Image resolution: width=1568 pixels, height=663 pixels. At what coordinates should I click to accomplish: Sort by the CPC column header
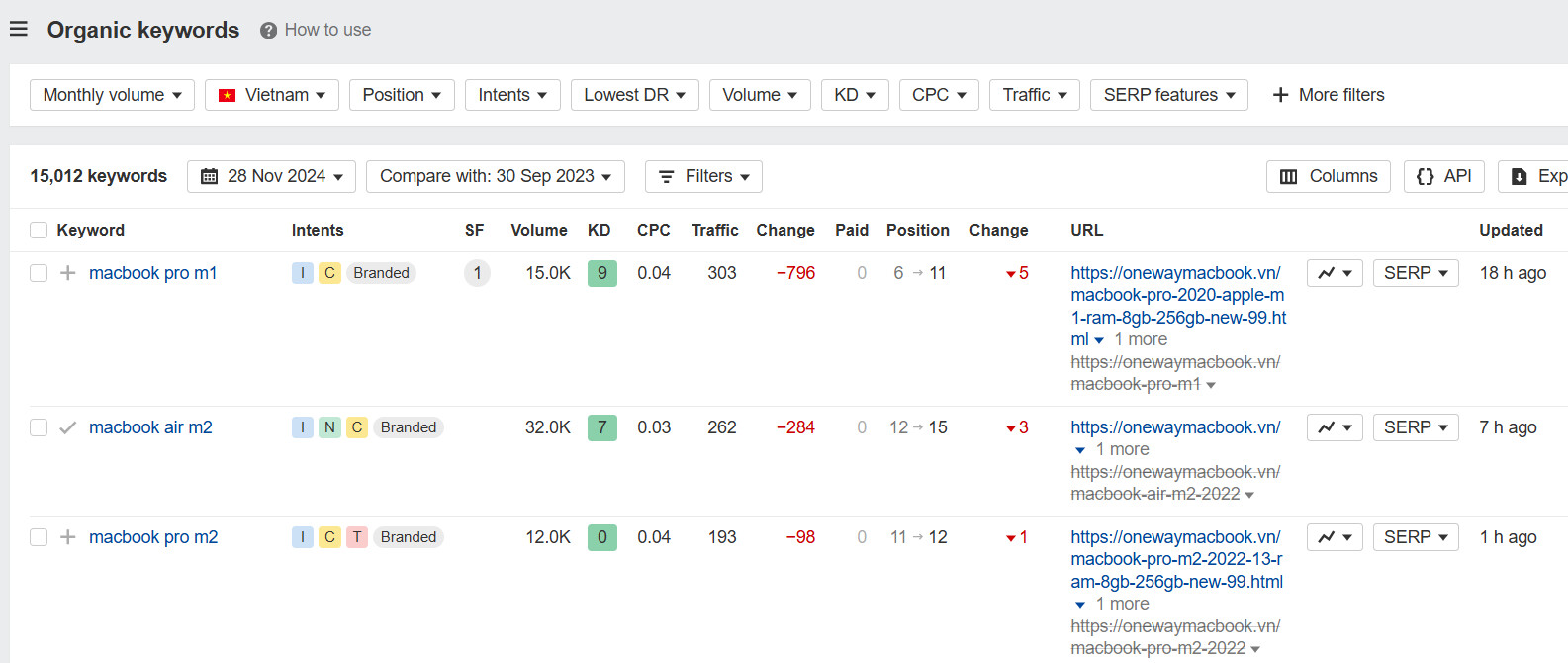(x=654, y=231)
